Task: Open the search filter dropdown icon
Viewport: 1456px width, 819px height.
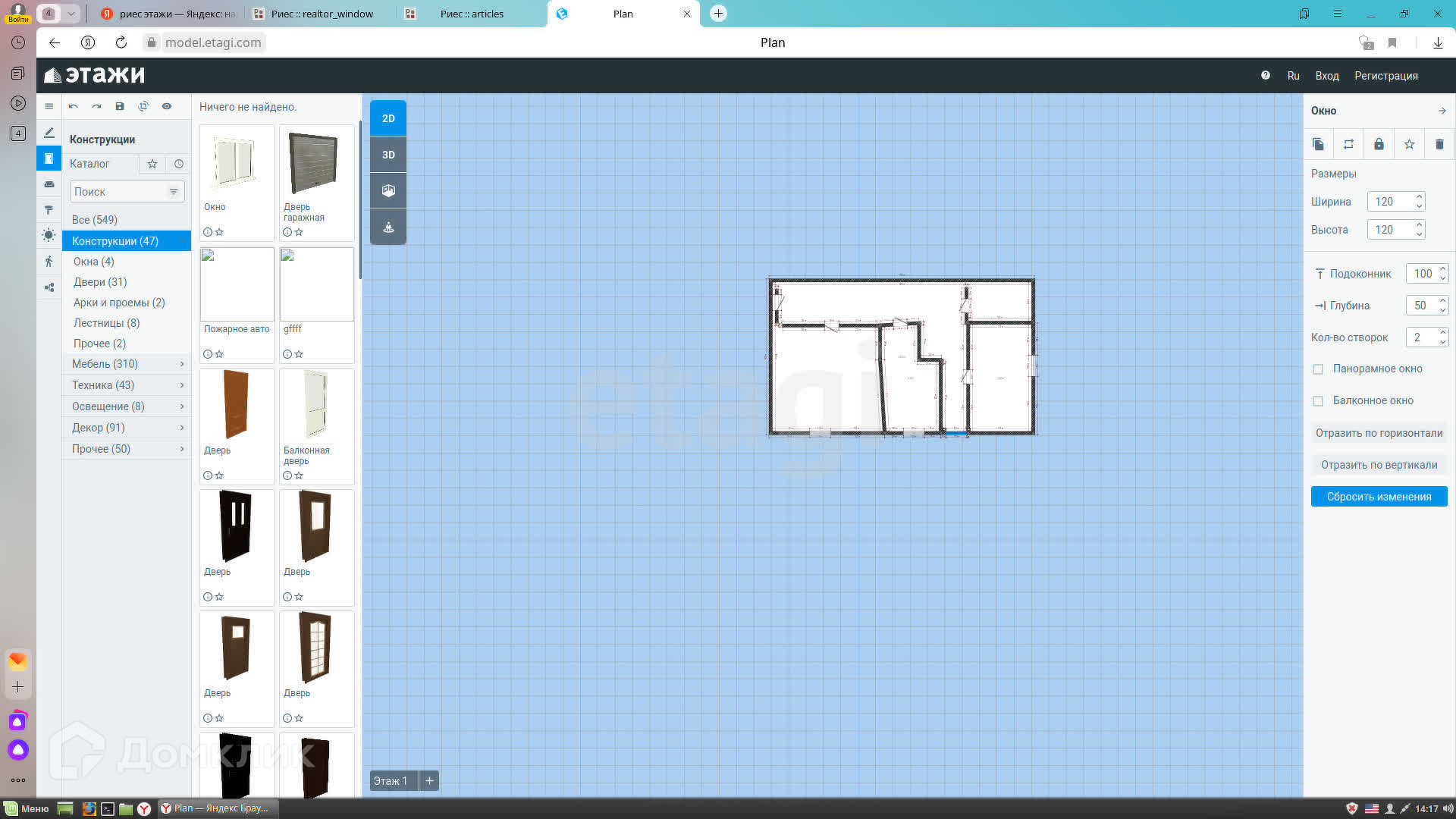Action: [174, 192]
